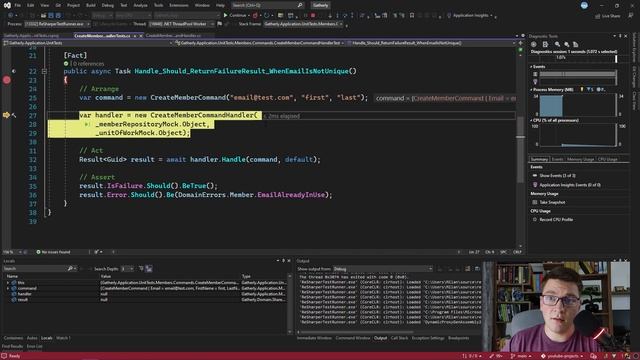The height and width of the screenshot is (360, 640).
Task: Click the Application Insights Events link
Action: pyautogui.click(x=570, y=185)
